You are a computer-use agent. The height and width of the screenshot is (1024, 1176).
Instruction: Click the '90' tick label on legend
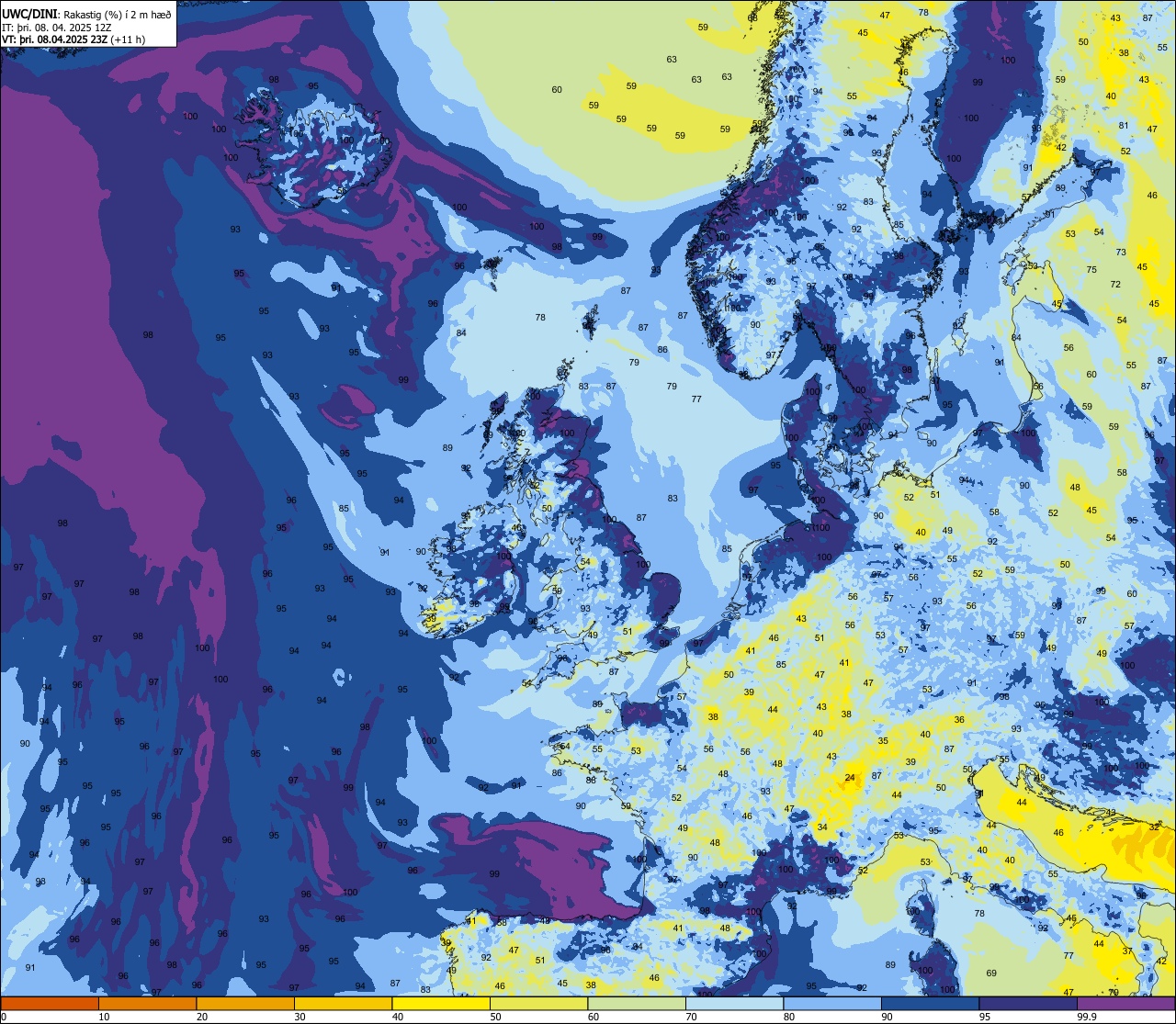click(x=887, y=1017)
